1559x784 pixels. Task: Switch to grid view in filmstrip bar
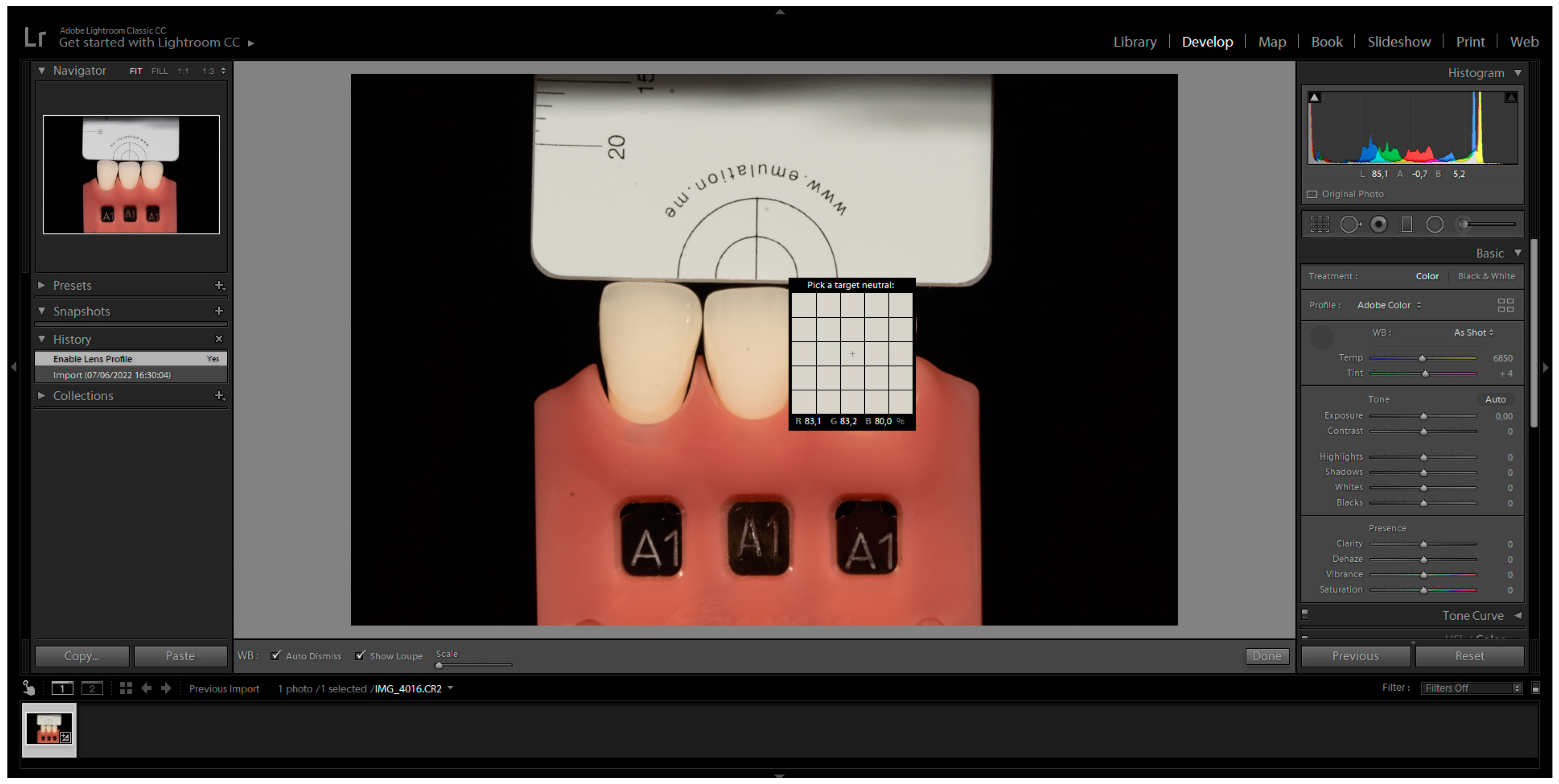coord(126,689)
